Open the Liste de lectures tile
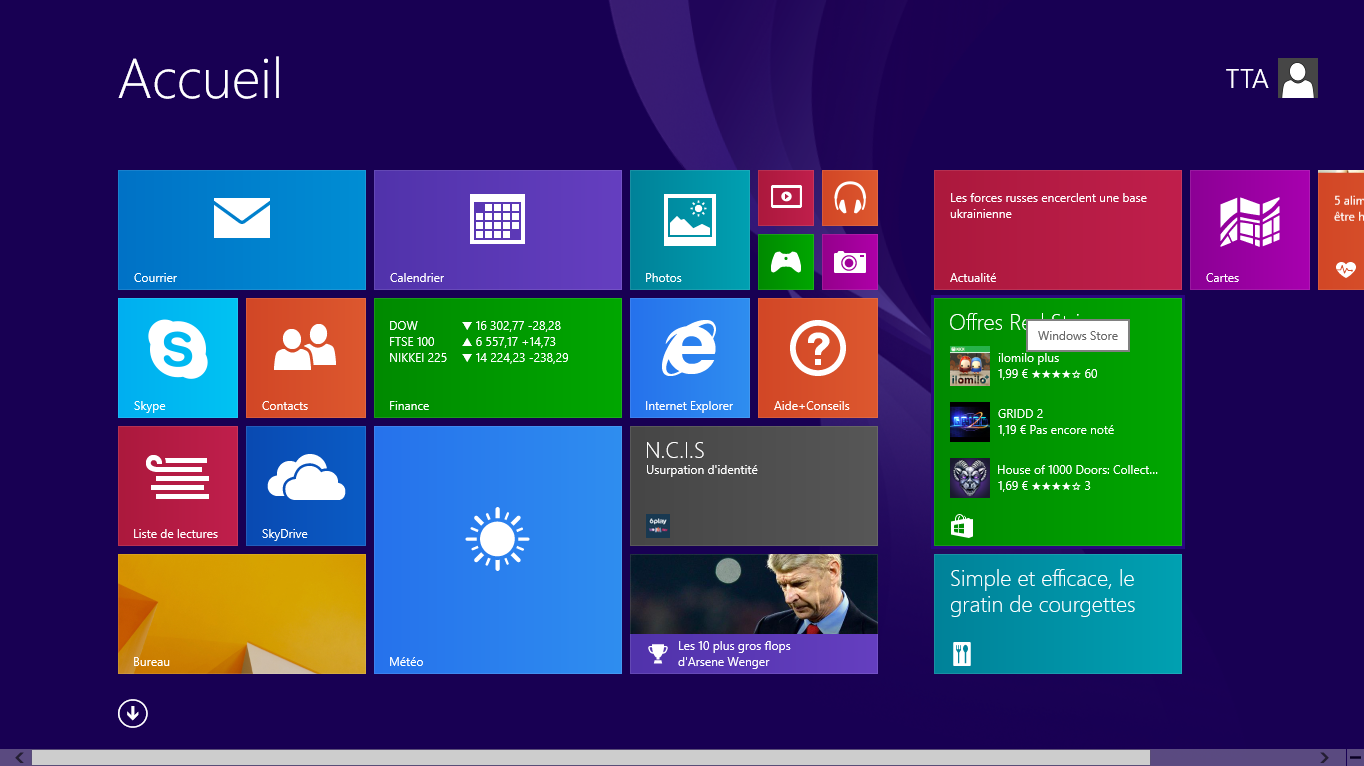 tap(178, 486)
